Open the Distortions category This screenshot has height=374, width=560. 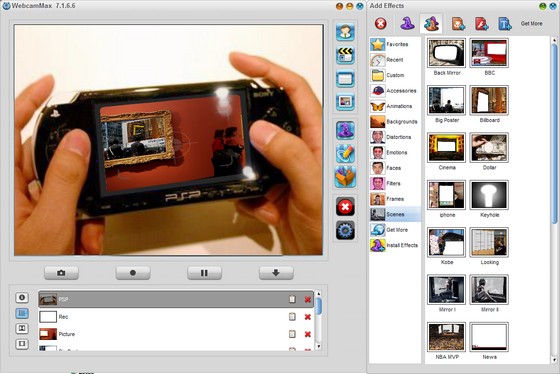(395, 137)
